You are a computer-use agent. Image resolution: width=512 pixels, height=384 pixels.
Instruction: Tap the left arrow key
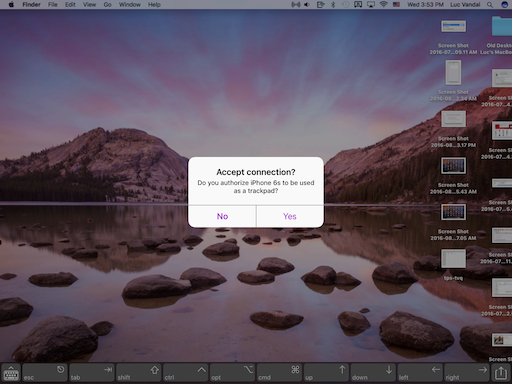point(420,373)
